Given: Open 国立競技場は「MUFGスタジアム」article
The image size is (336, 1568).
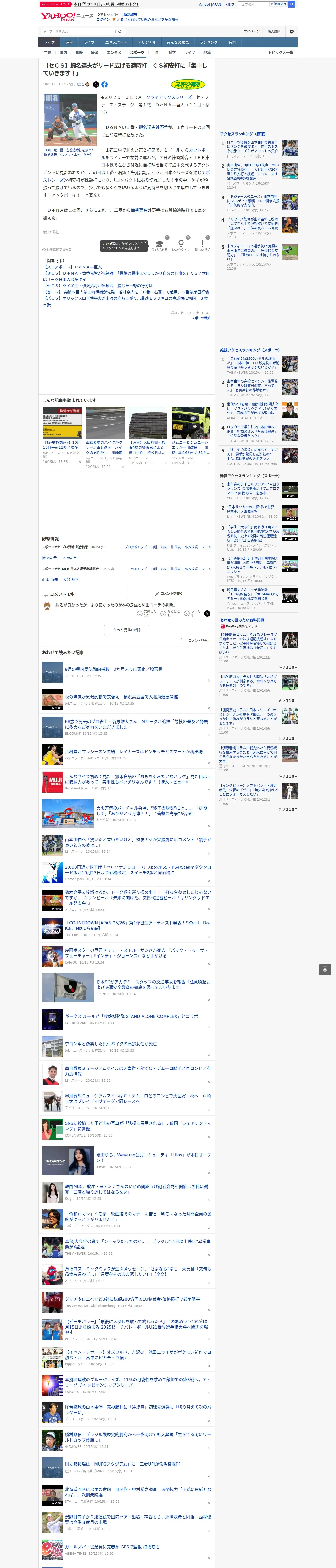Looking at the screenshot, I should point(122,1464).
